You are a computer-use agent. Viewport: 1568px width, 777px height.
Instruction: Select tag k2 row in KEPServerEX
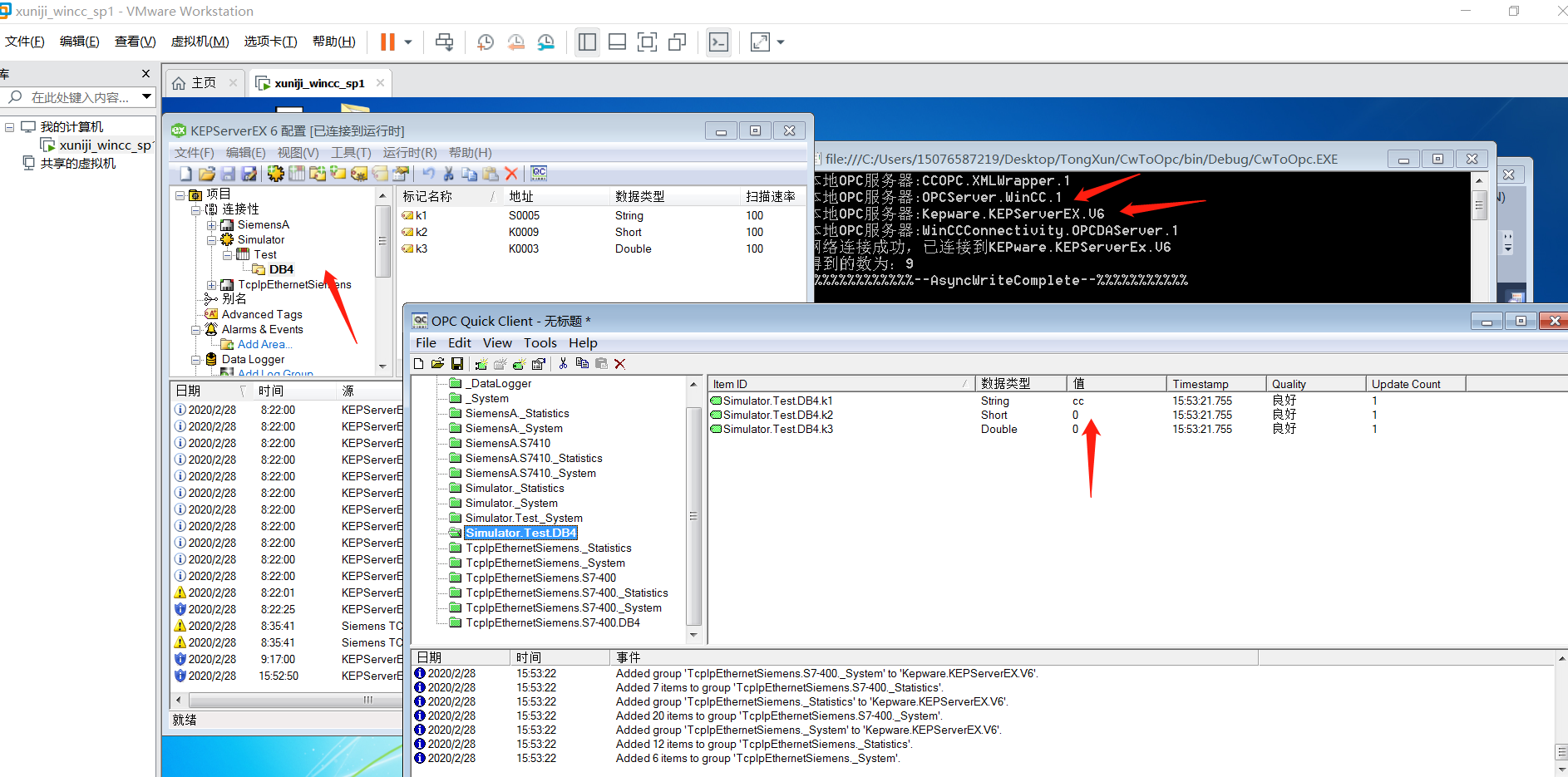602,232
